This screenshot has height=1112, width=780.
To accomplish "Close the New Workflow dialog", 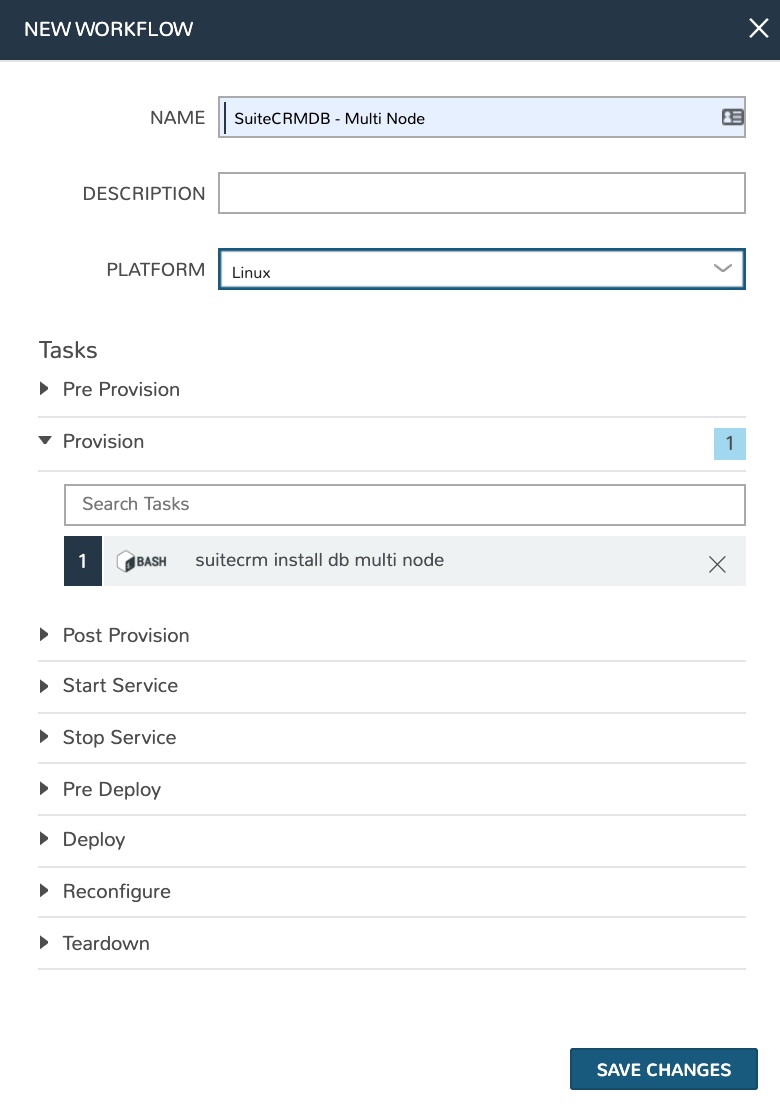I will point(758,29).
